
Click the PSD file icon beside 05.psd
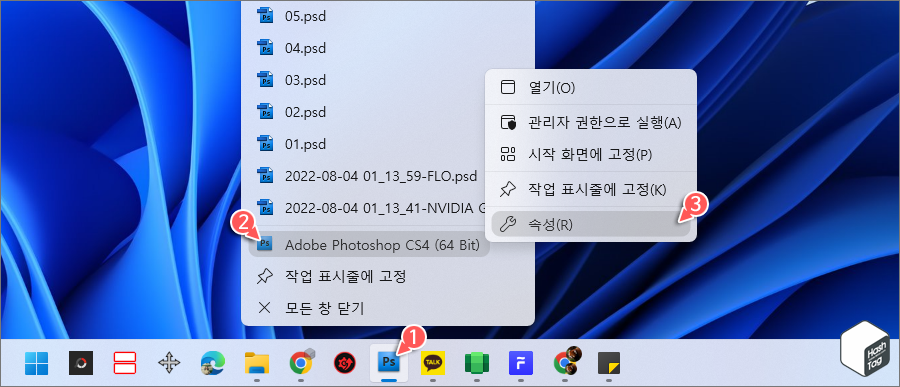pos(265,15)
